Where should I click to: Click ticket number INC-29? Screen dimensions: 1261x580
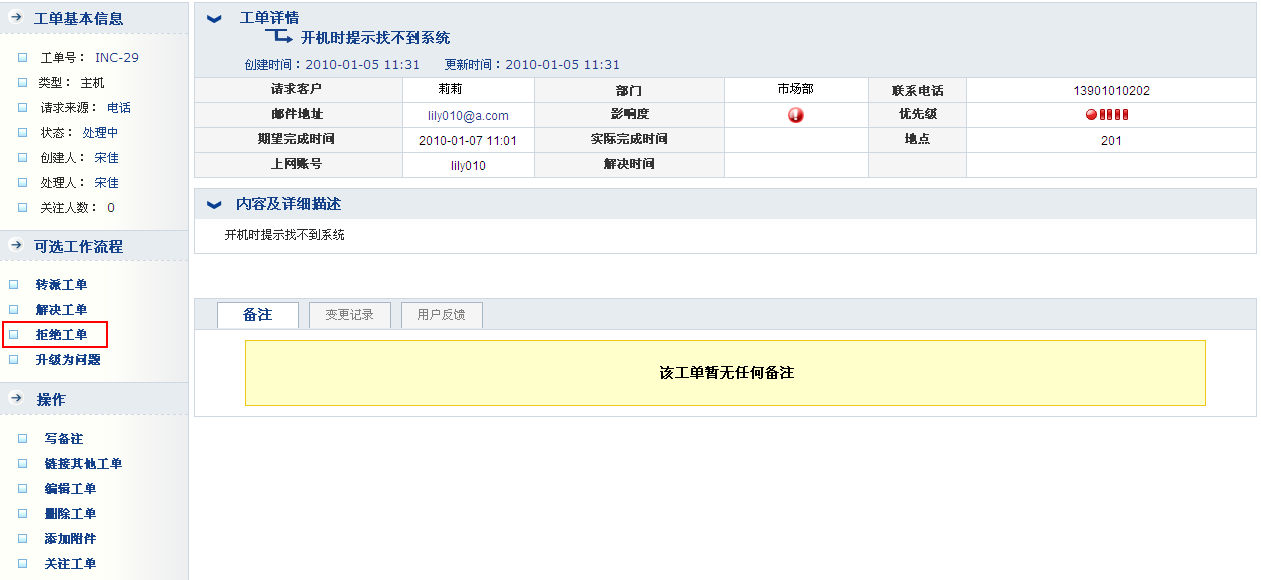117,58
